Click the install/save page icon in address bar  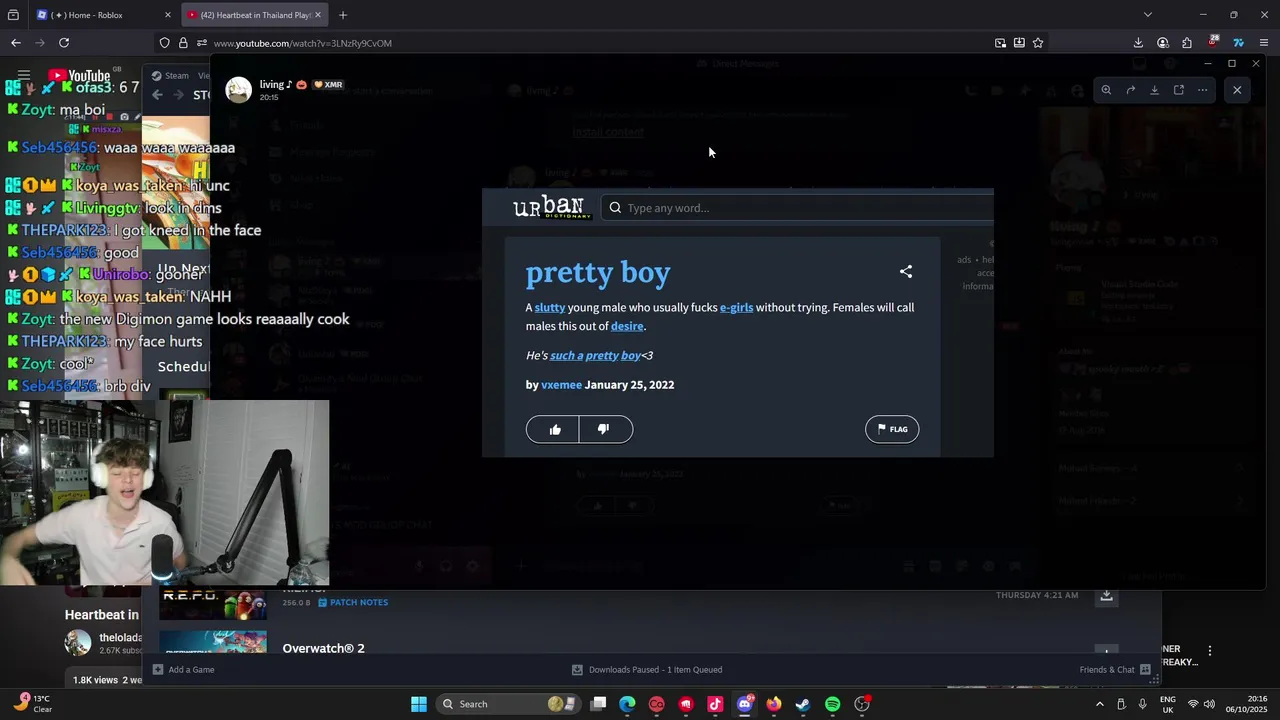[x=1019, y=43]
